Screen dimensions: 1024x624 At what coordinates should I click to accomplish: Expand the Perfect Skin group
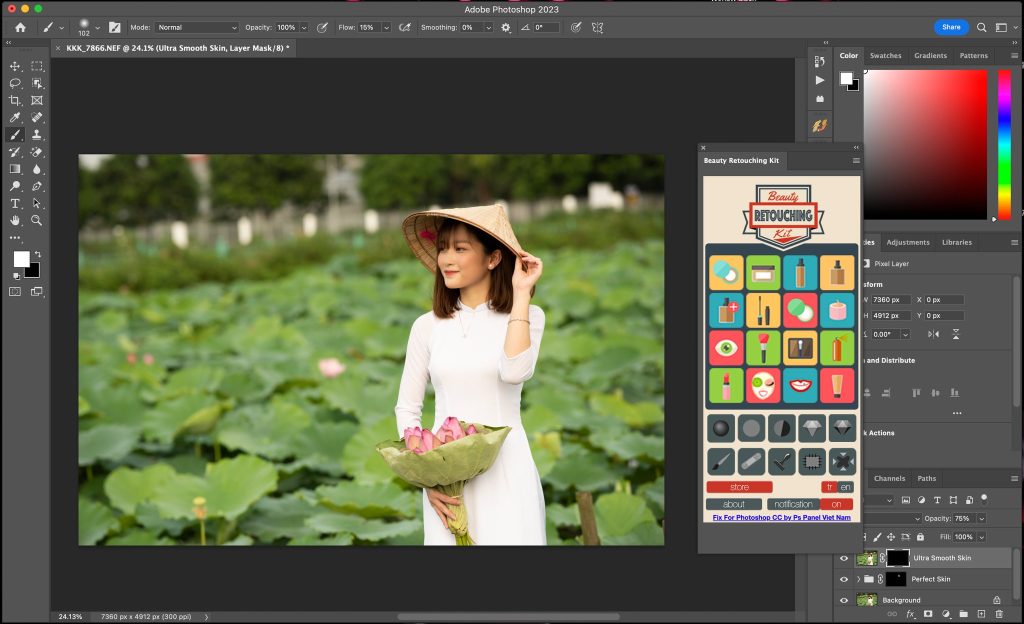[859, 579]
